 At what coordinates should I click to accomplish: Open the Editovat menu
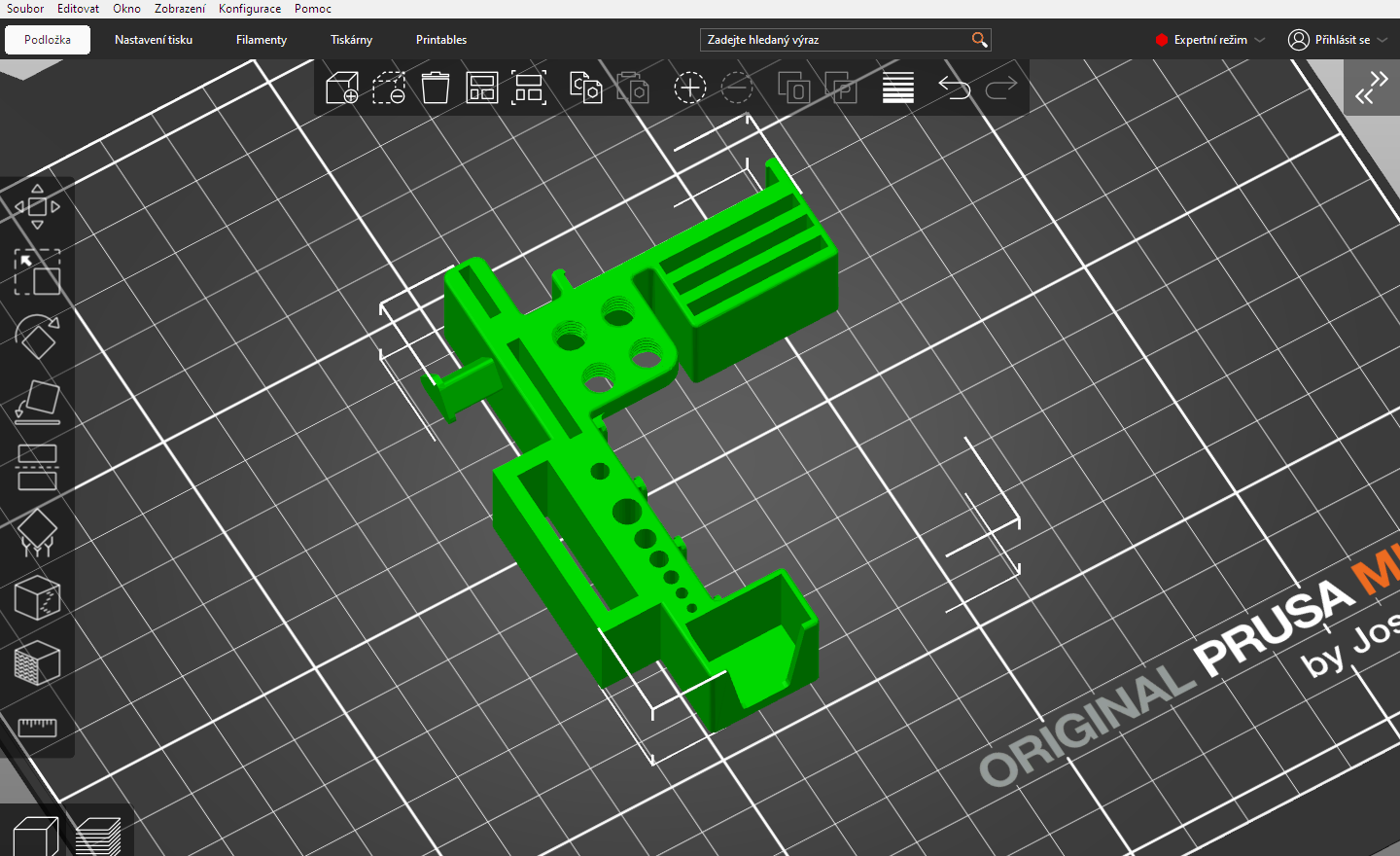pos(78,9)
